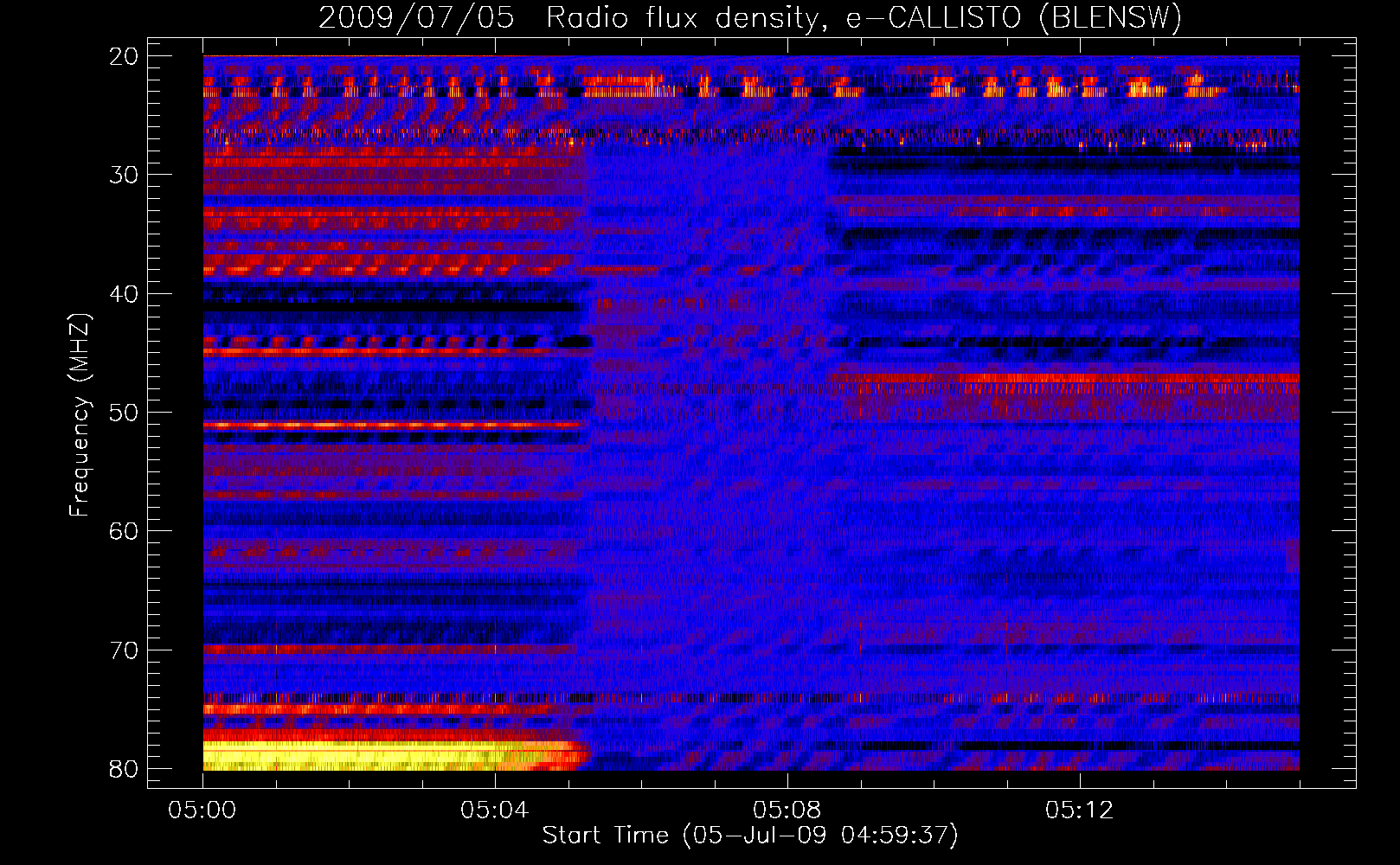
Task: Click the '05:08' time tick label
Action: pyautogui.click(x=787, y=811)
